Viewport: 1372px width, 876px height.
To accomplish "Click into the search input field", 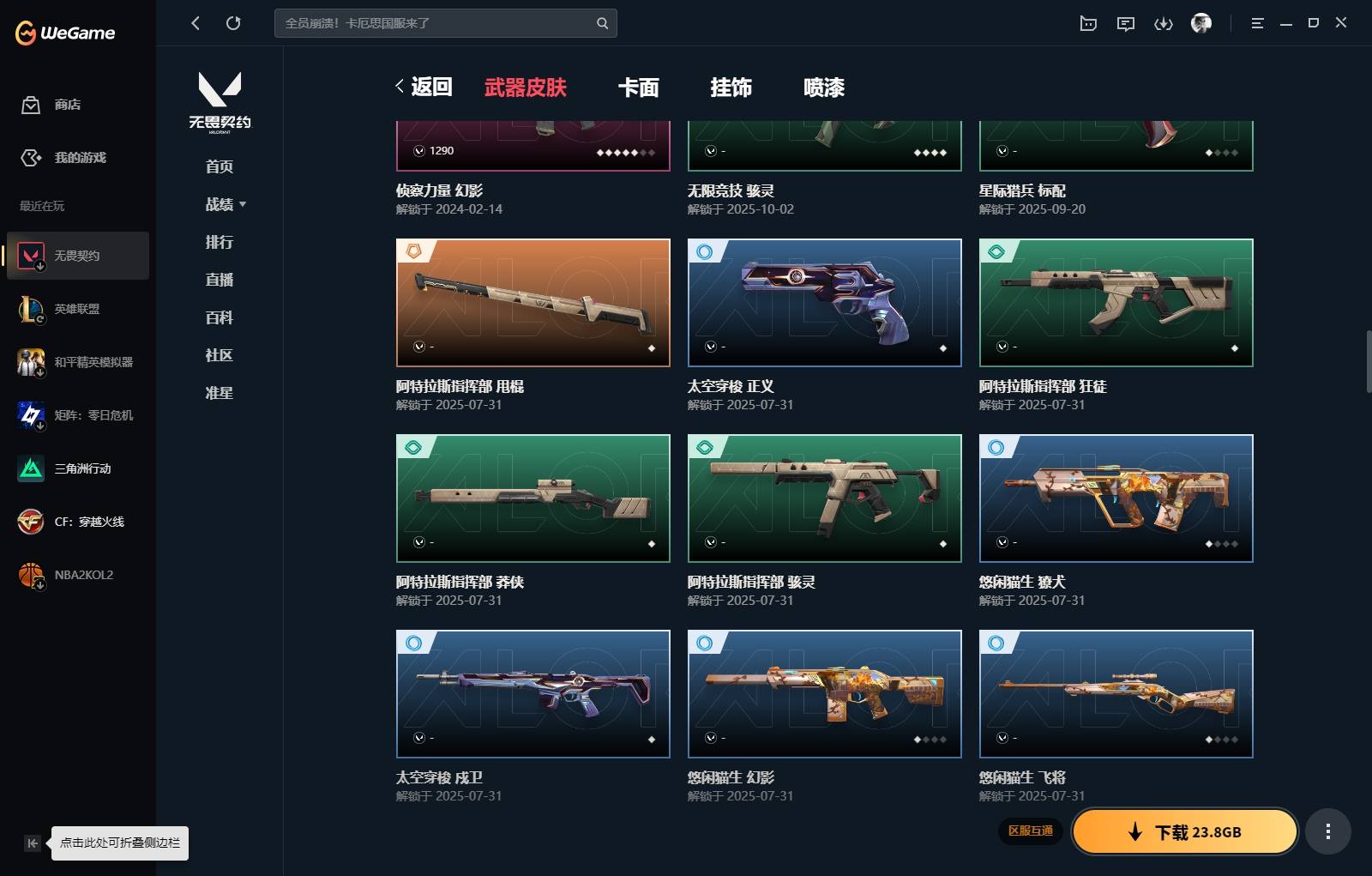I will (436, 23).
